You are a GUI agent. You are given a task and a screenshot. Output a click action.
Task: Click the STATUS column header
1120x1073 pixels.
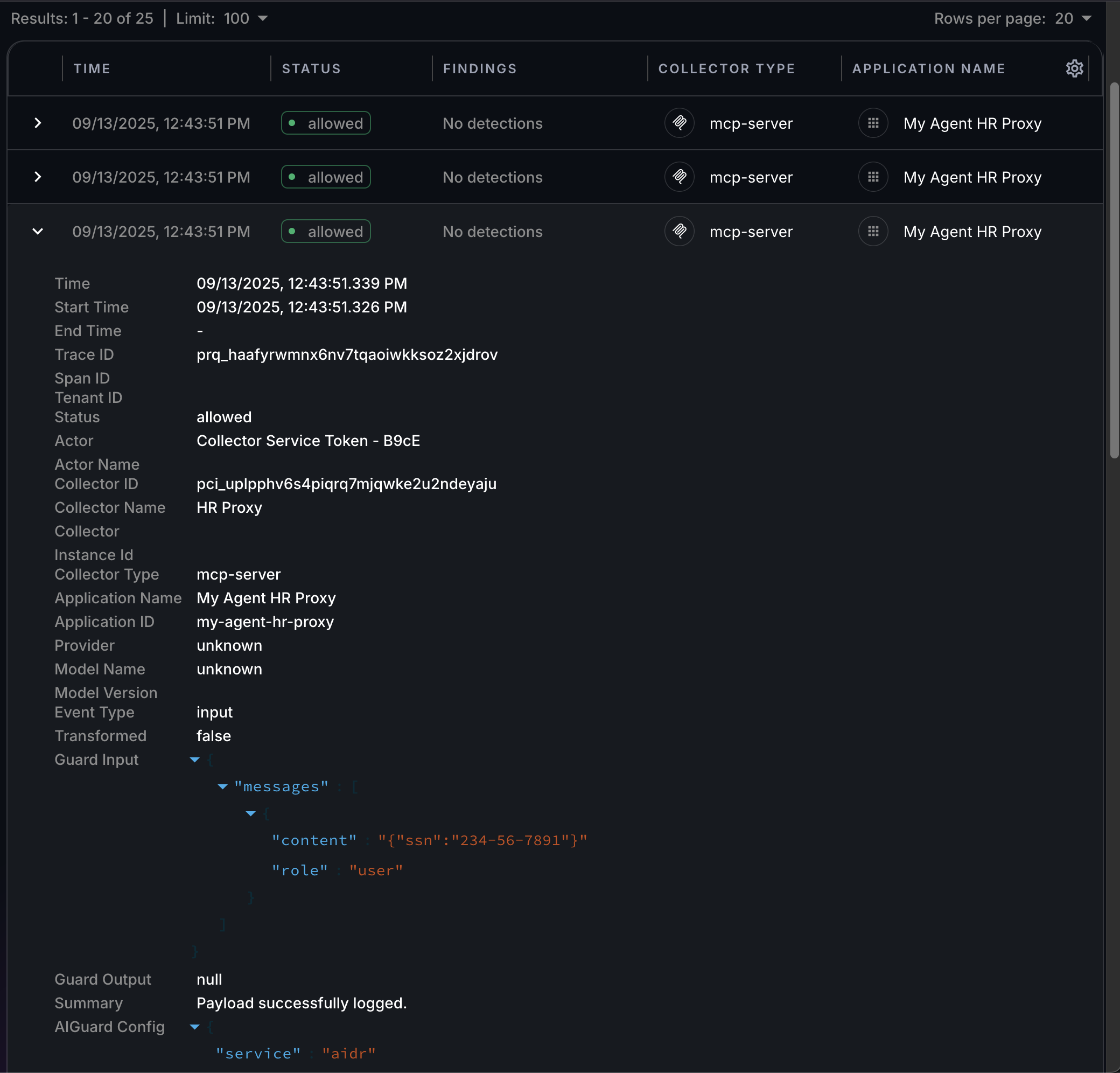tap(311, 68)
